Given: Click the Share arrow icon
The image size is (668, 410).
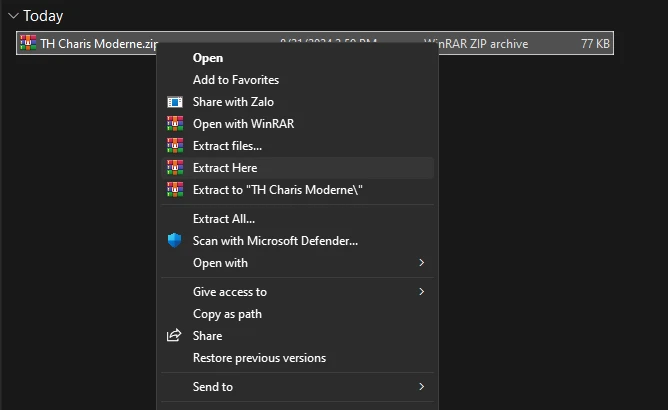Looking at the screenshot, I should click(x=175, y=336).
